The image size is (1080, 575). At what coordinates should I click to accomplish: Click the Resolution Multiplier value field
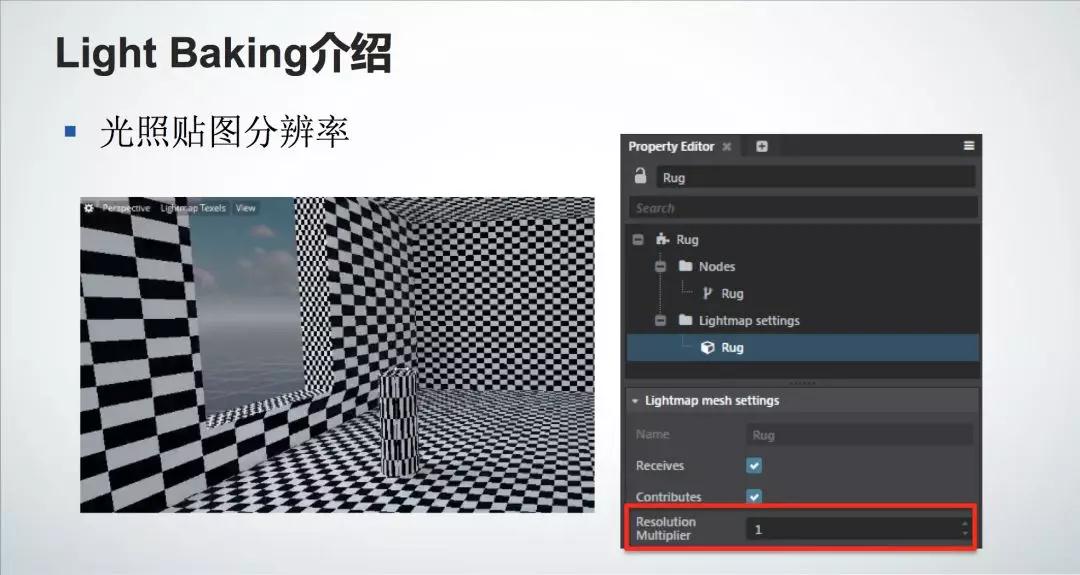point(854,529)
